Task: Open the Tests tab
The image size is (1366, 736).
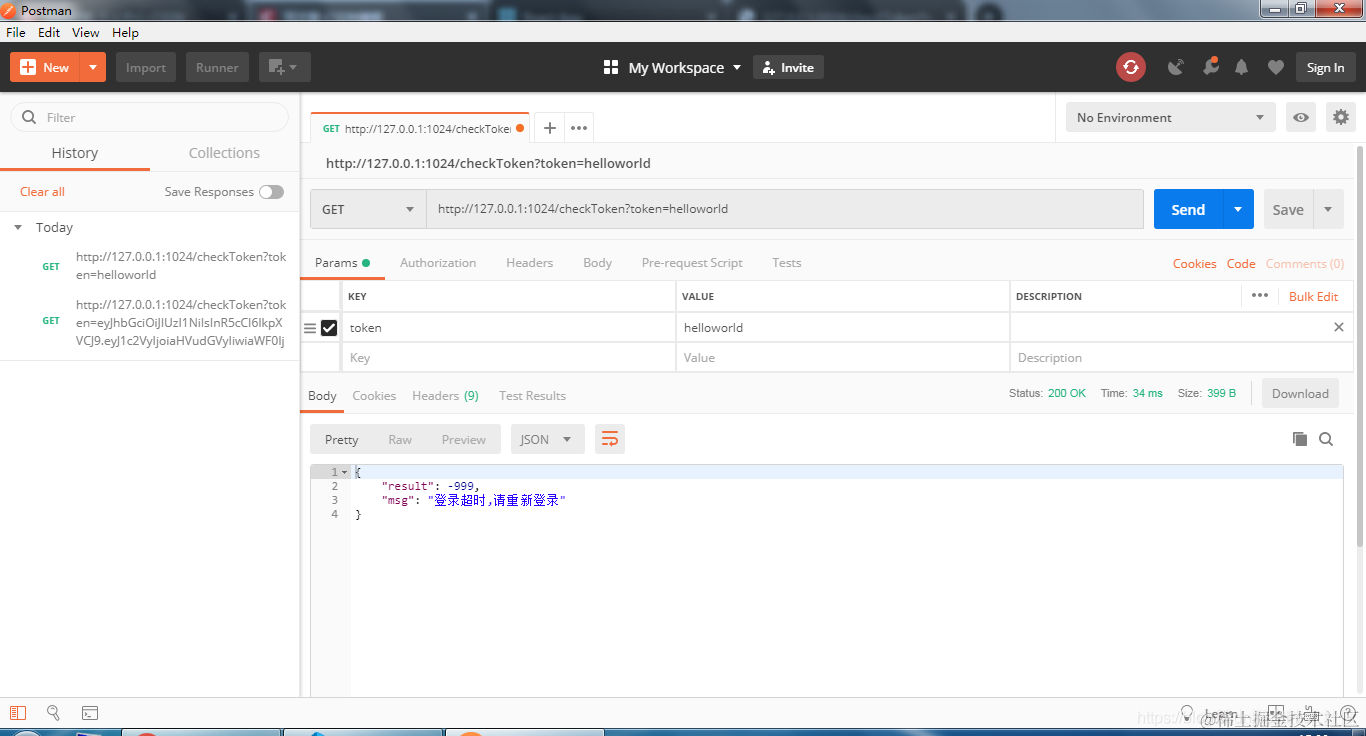Action: coord(786,263)
